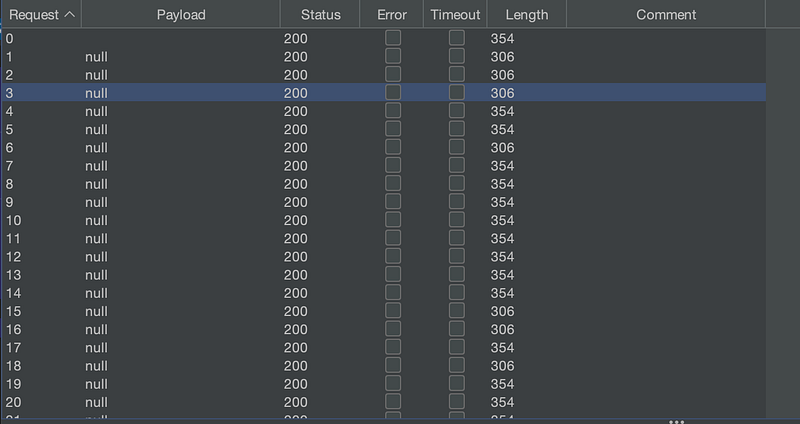This screenshot has height=424, width=800.
Task: Sort by the Request column header
Action: click(40, 15)
